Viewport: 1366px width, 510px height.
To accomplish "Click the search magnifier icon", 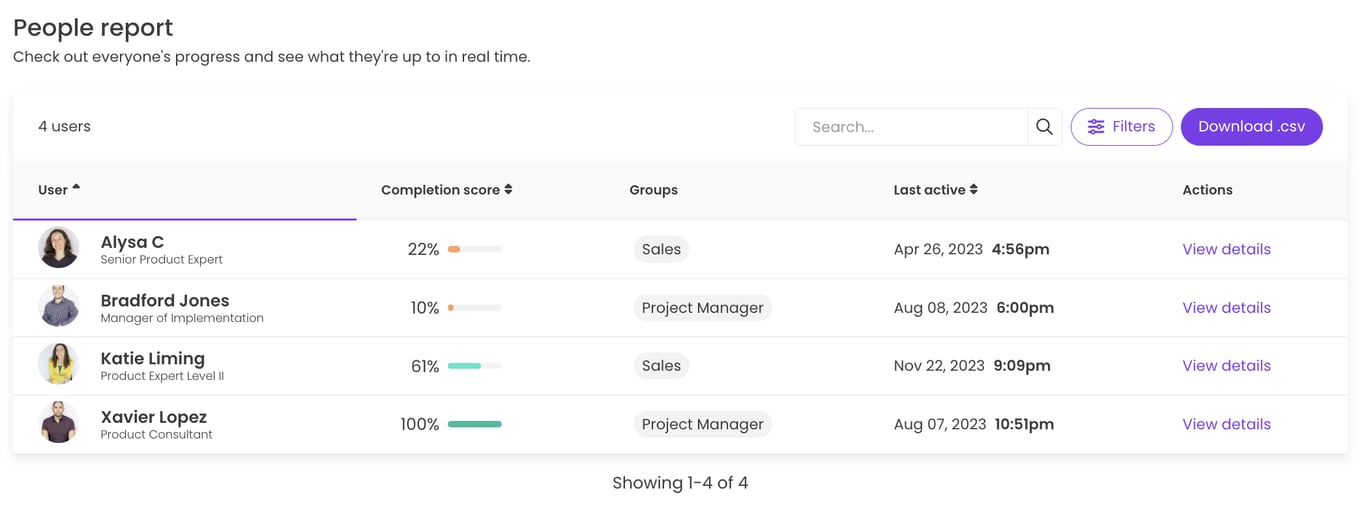I will click(1044, 127).
